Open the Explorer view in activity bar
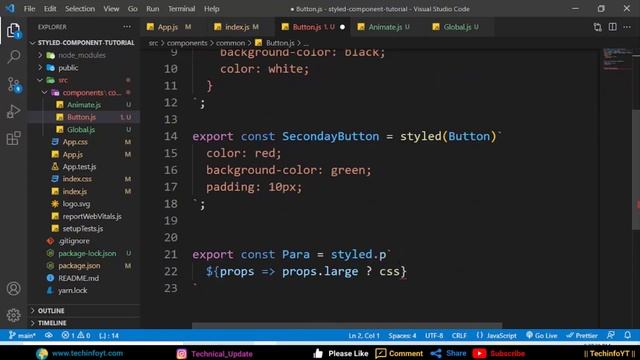 (x=13, y=30)
